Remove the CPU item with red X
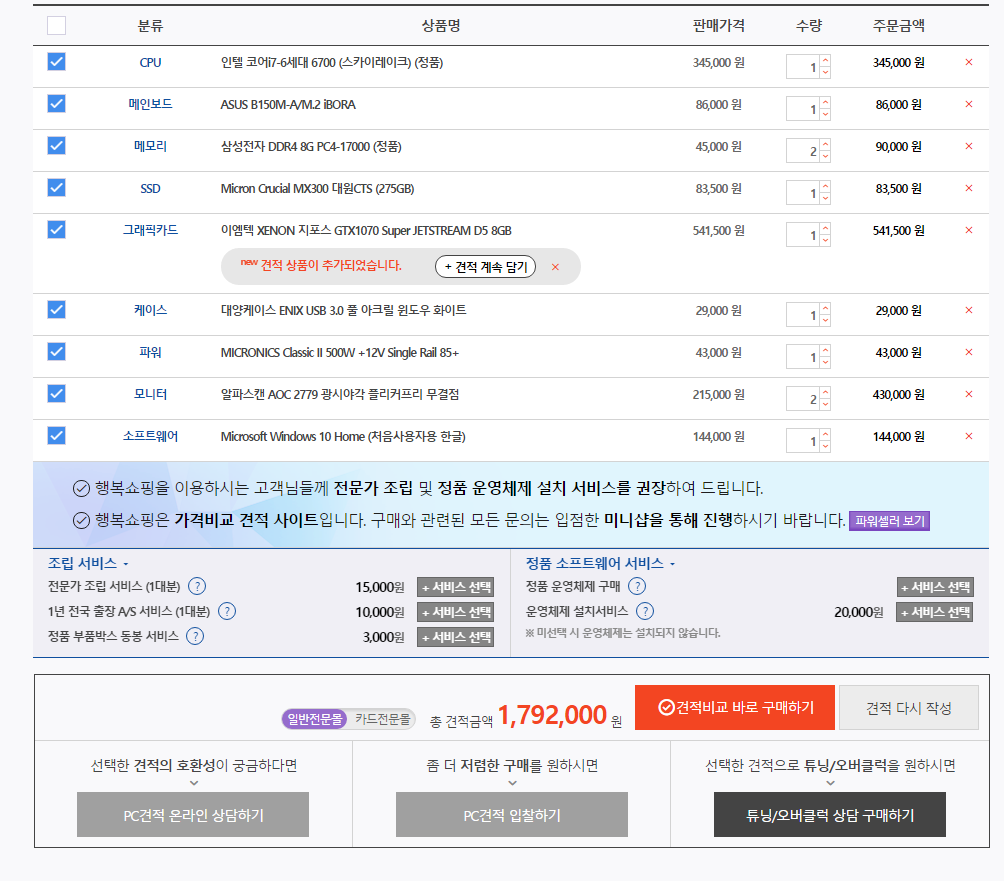The image size is (1004, 881). click(x=968, y=63)
